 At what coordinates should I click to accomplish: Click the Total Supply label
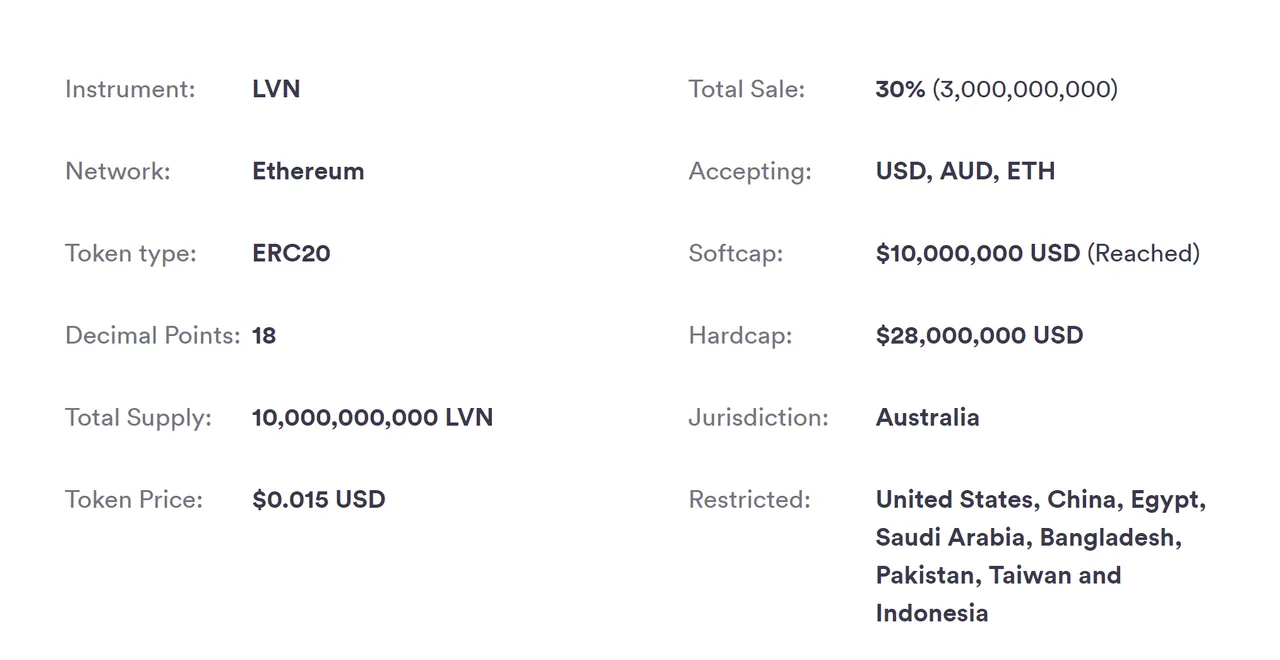(138, 417)
